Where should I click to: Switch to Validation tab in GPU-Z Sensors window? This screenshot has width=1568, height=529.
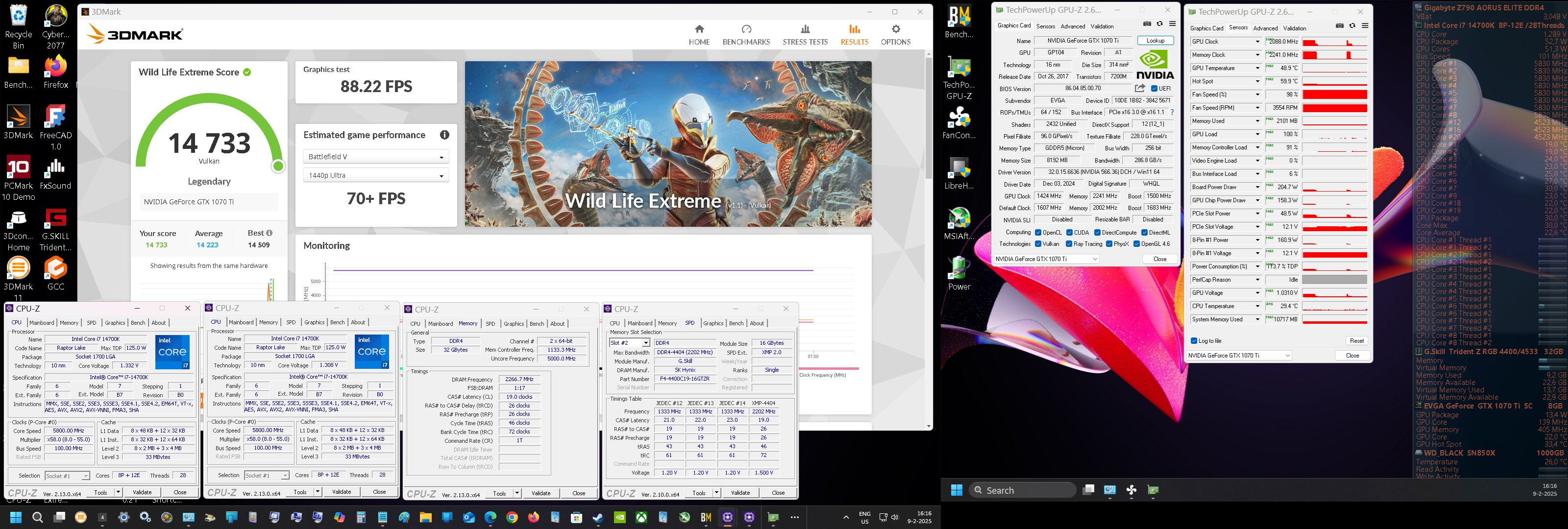coord(1295,28)
